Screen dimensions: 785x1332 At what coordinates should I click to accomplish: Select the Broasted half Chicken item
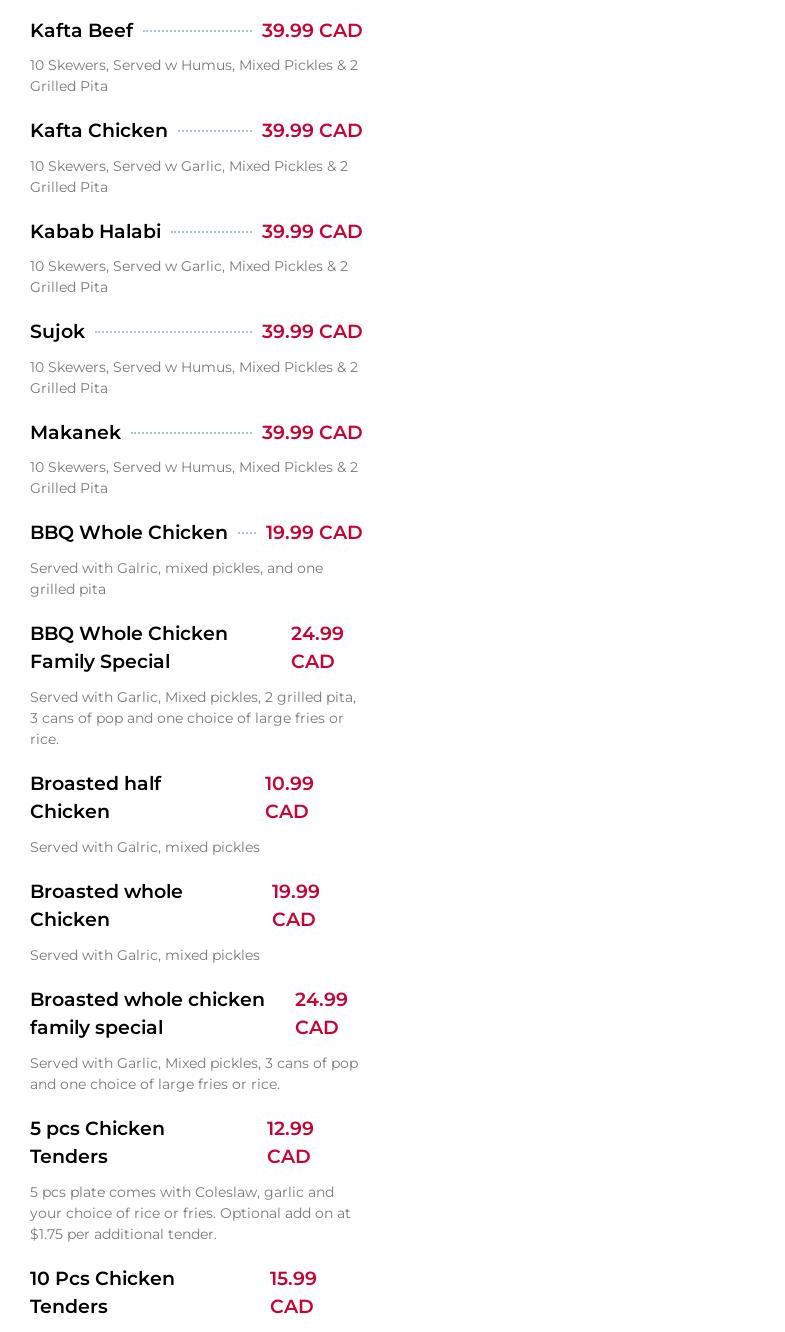coord(95,797)
